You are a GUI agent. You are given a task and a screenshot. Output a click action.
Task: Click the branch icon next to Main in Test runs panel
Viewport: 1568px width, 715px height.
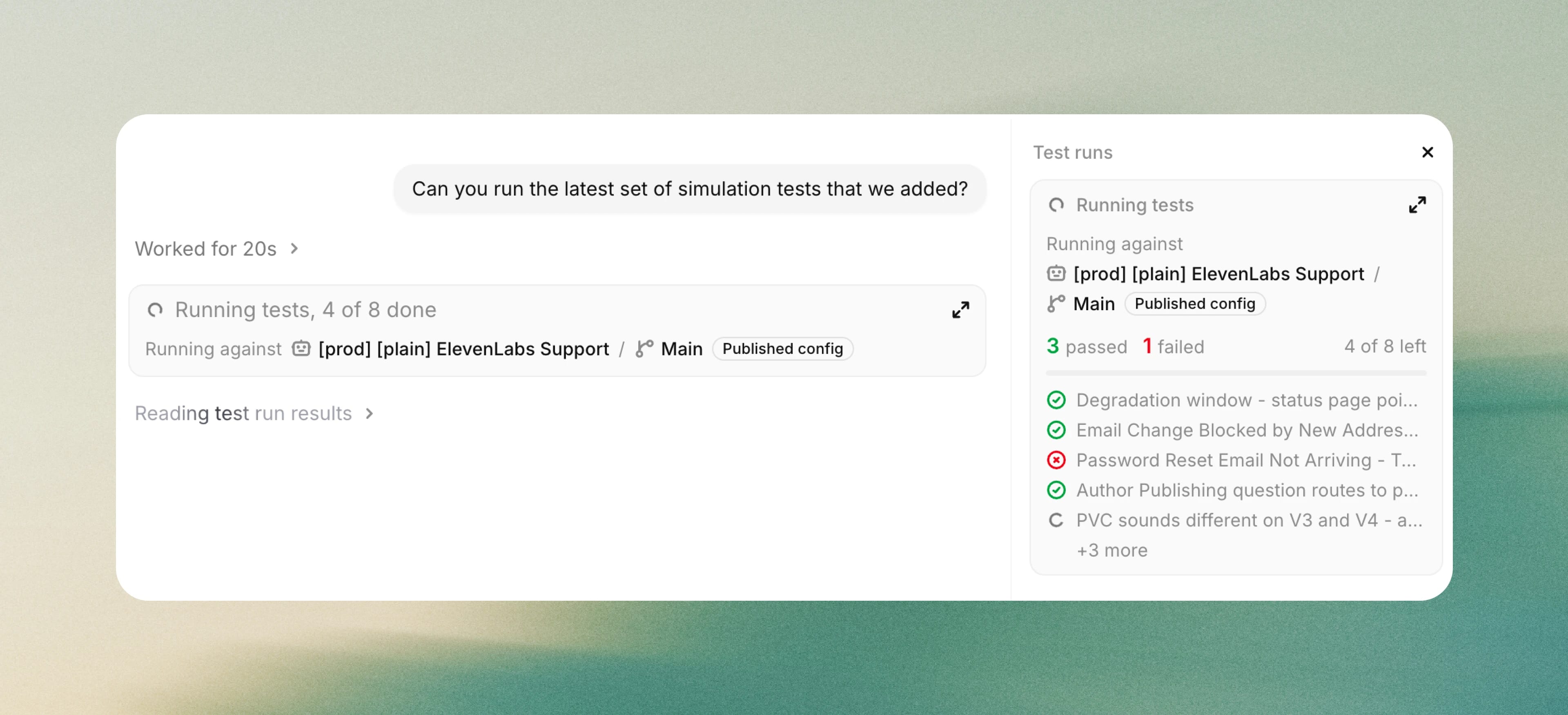pyautogui.click(x=1056, y=304)
